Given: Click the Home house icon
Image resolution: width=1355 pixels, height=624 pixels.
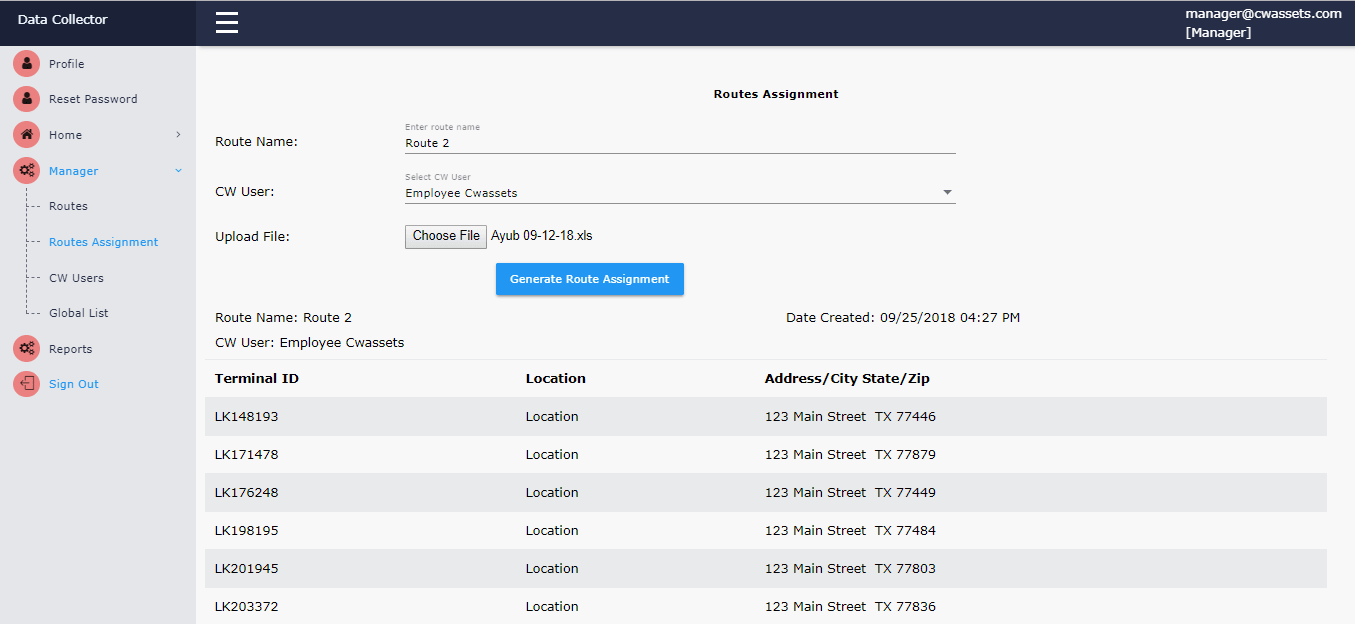Looking at the screenshot, I should pyautogui.click(x=27, y=135).
